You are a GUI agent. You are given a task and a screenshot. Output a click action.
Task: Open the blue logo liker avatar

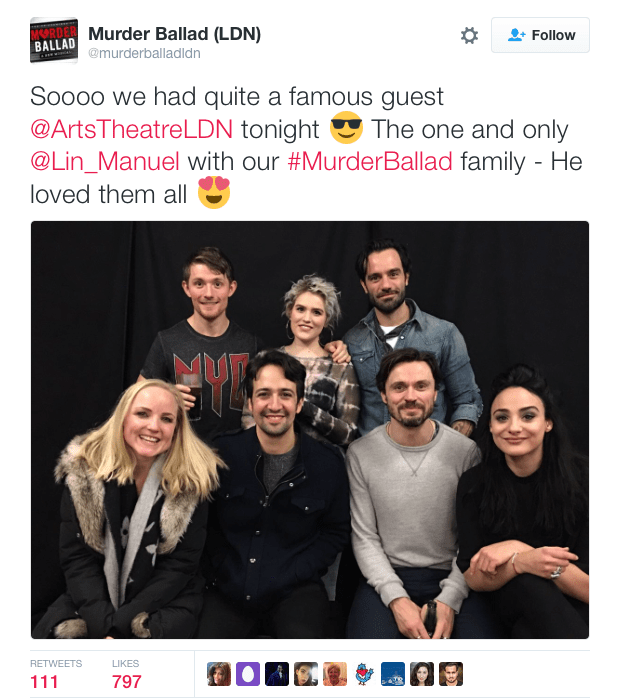click(x=393, y=674)
